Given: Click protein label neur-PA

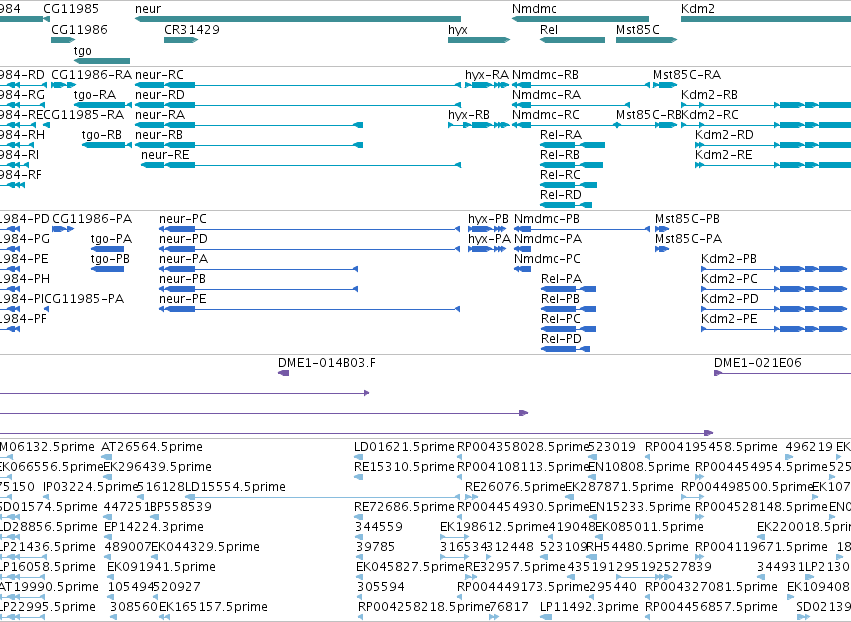Looking at the screenshot, I should pos(183,259).
